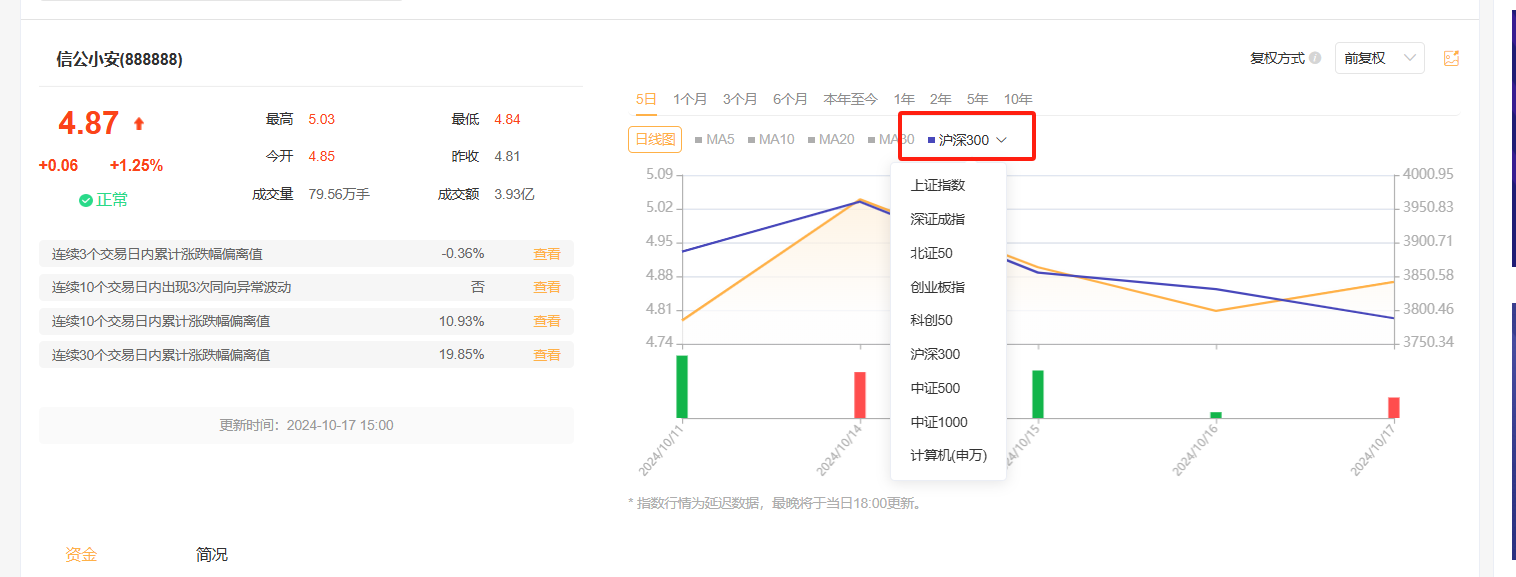Click 查看 for 连续10个交易日内出现3次同向异常波动
The width and height of the screenshot is (1516, 577).
coord(547,287)
